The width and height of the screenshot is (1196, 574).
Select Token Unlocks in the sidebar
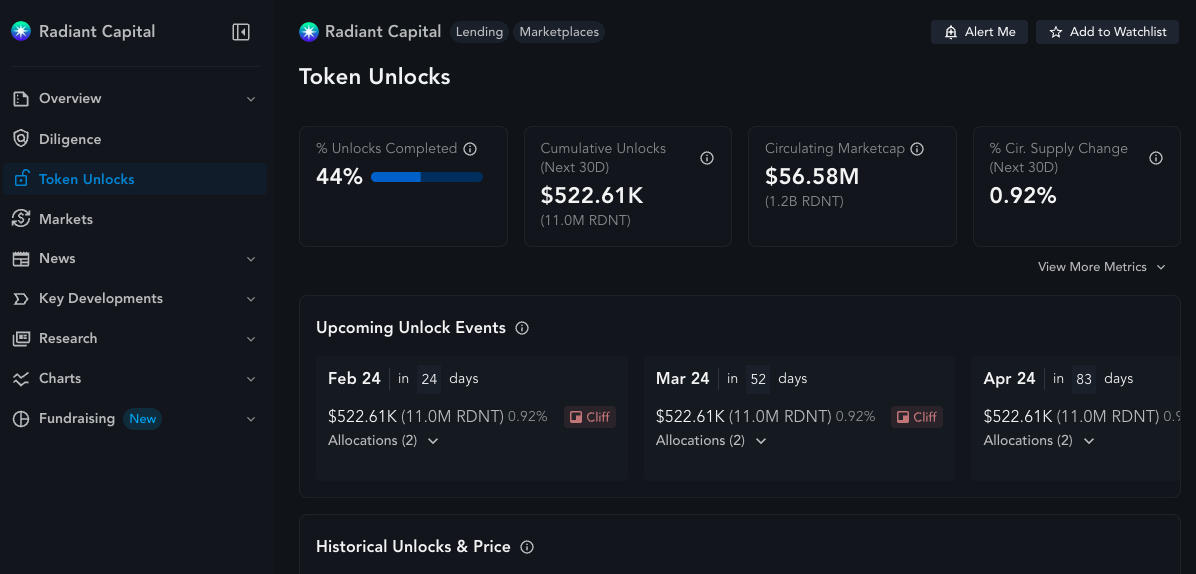click(x=135, y=178)
